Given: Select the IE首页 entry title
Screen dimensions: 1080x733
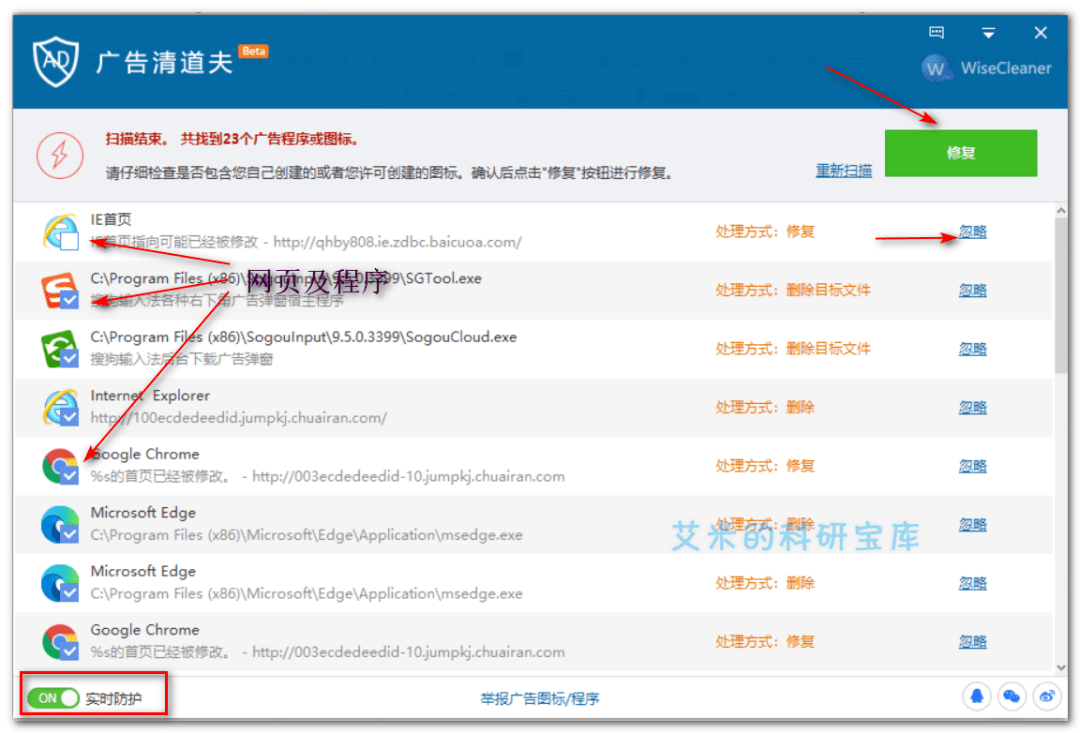Looking at the screenshot, I should (x=111, y=220).
